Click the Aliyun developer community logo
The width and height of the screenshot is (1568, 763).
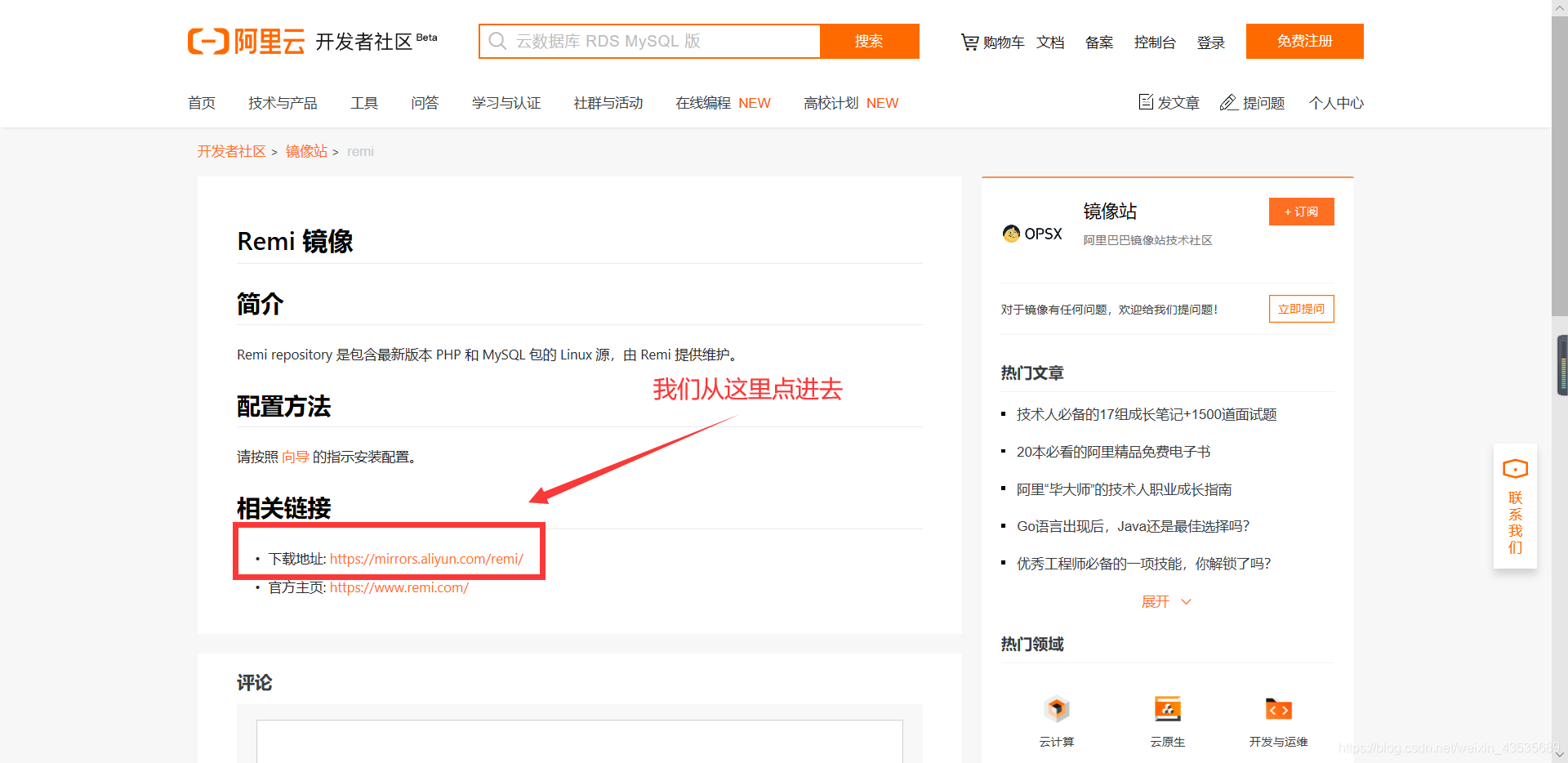[245, 41]
